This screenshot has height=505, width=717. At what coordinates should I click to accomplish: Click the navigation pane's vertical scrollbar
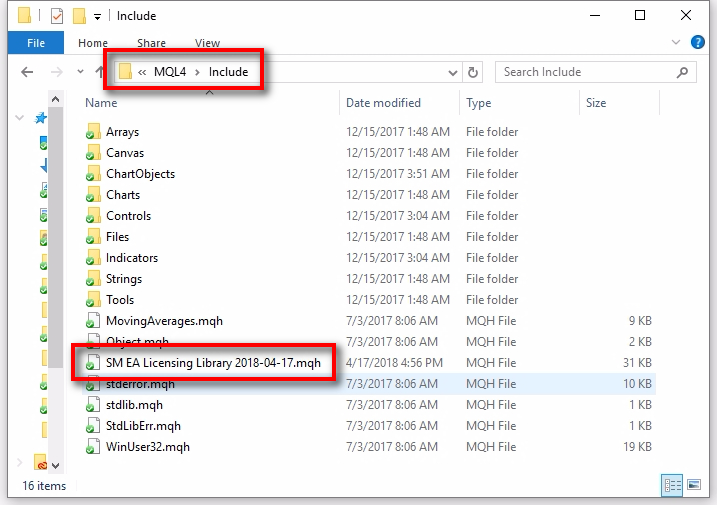tap(55, 290)
